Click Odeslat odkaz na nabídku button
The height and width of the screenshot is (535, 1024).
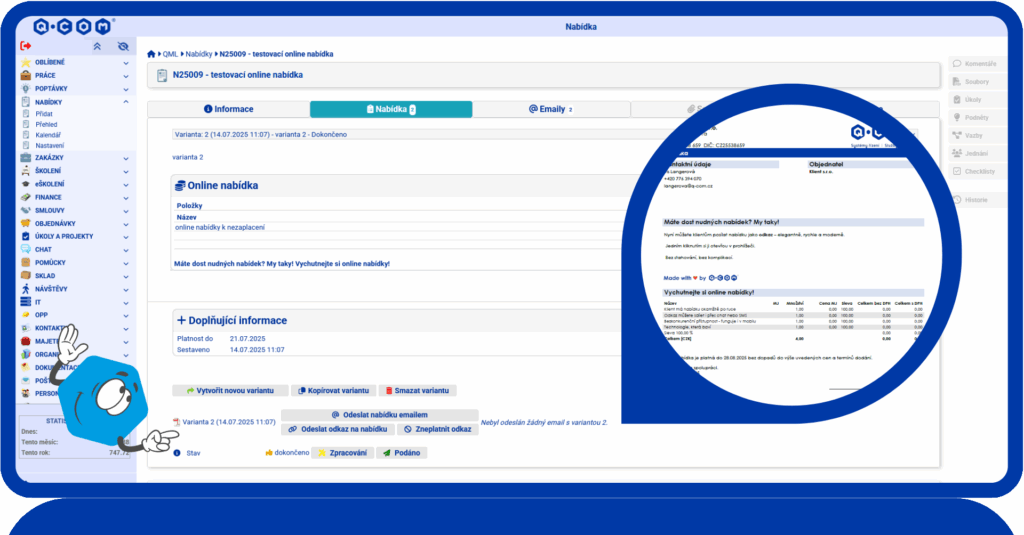338,429
